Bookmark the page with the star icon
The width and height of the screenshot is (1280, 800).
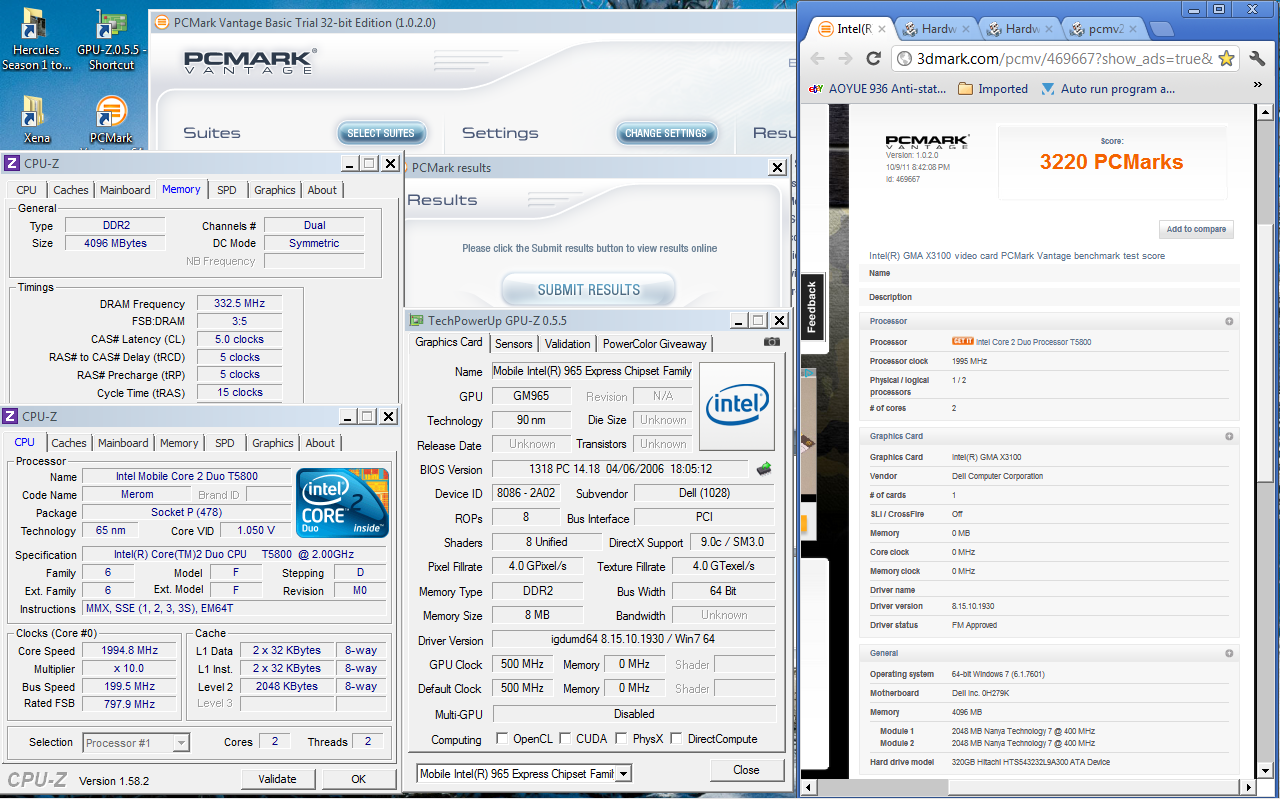click(1226, 59)
